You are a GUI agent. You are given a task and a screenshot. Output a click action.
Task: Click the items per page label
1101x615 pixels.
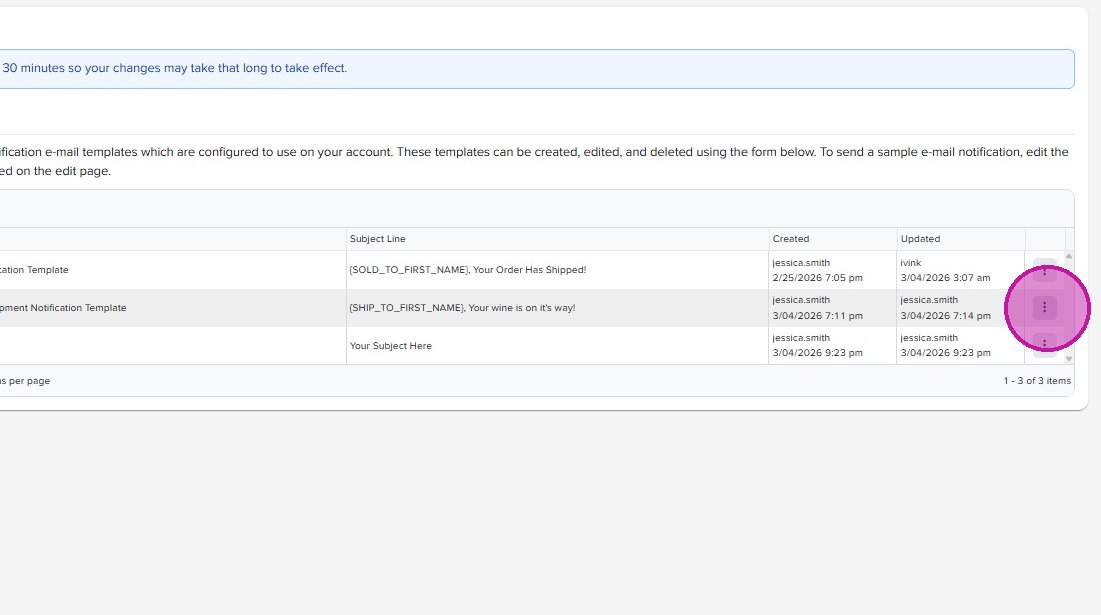tap(25, 381)
